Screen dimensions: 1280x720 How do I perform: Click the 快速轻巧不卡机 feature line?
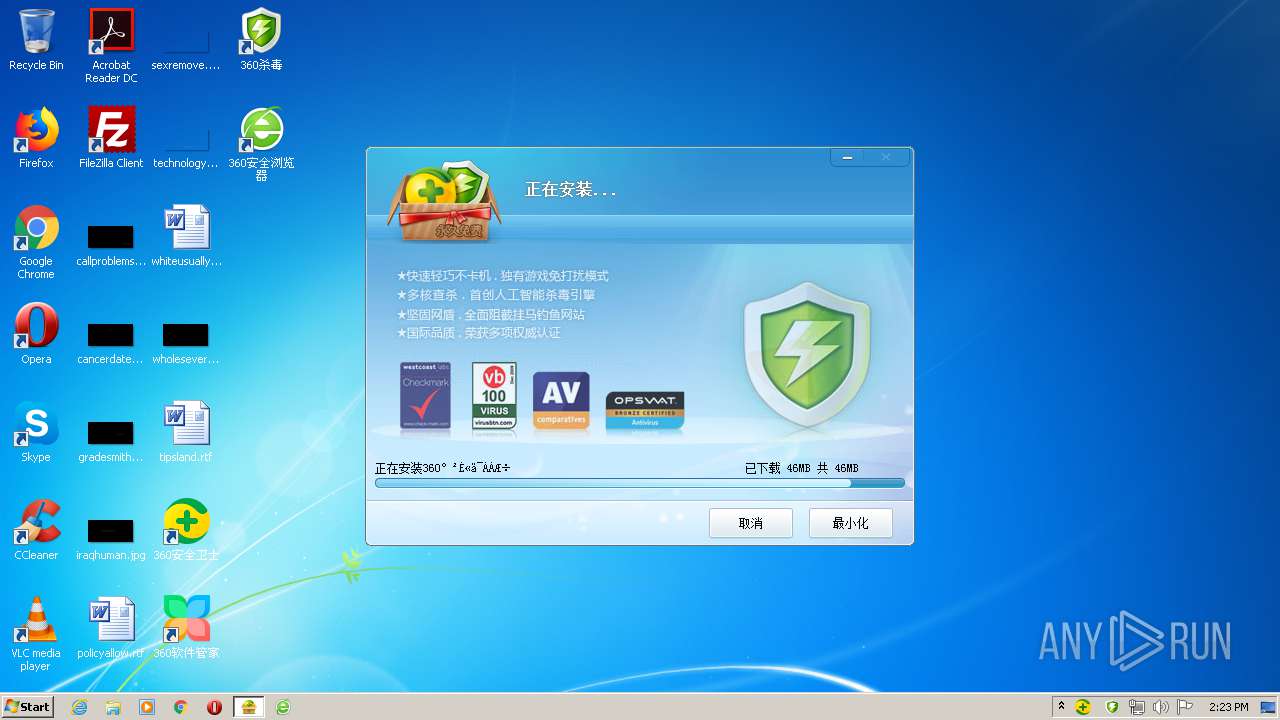point(502,276)
